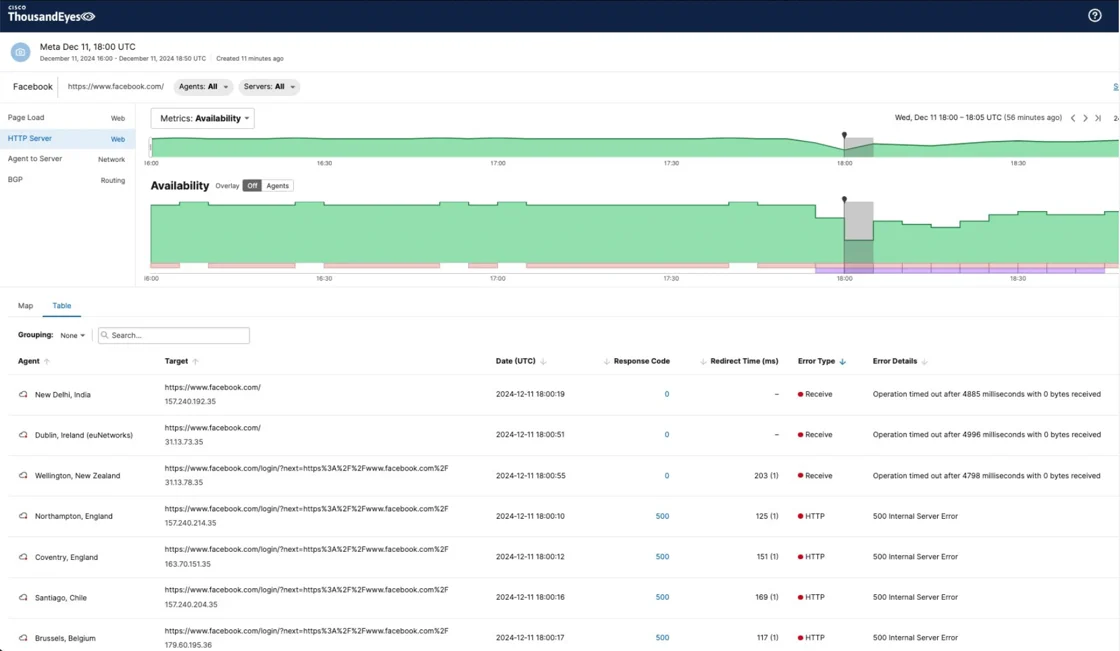Click Meta Dec 11, 18:00 UTC title
The image size is (1120, 651).
click(87, 46)
